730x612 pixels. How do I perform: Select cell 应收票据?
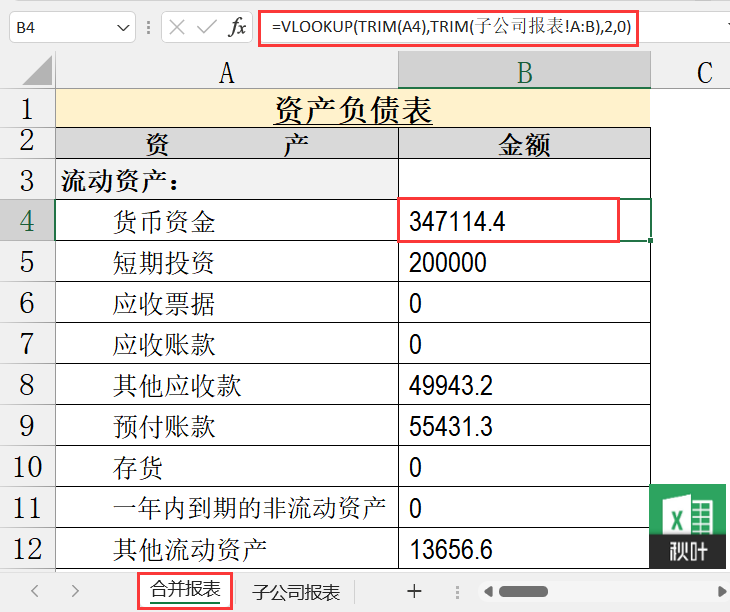[x=227, y=302]
